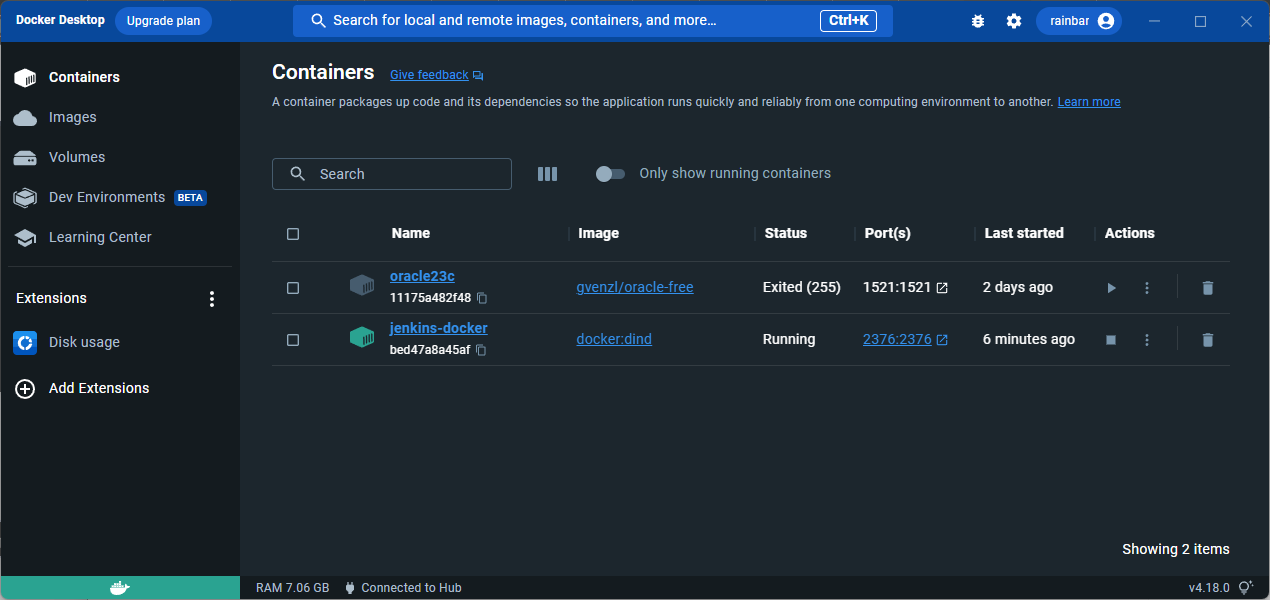Click the Connected to Hub status
The width and height of the screenshot is (1270, 600).
tap(403, 588)
